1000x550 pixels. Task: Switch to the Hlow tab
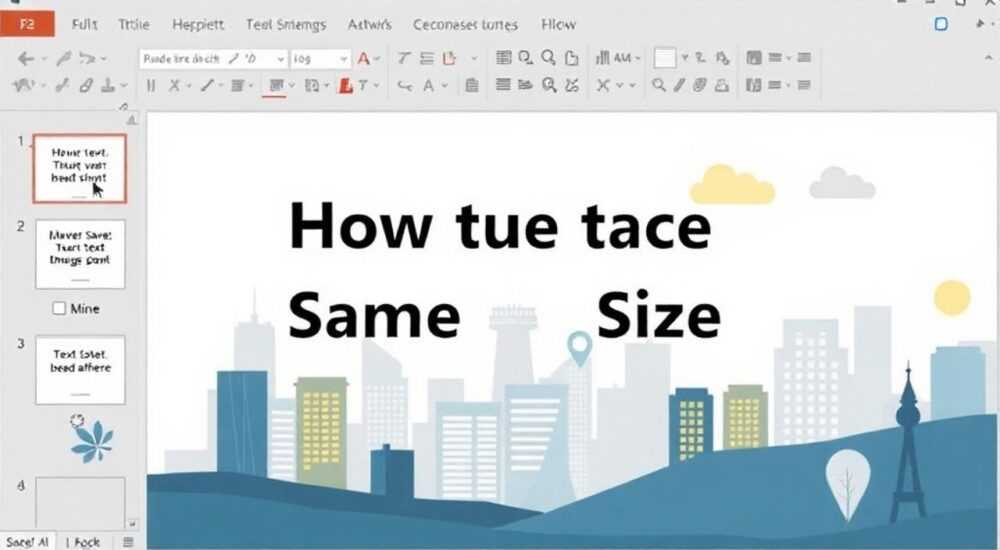pos(559,24)
